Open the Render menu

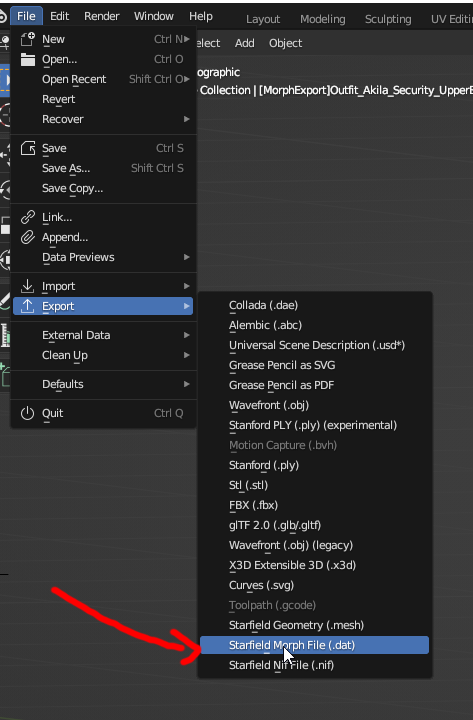pyautogui.click(x=101, y=16)
